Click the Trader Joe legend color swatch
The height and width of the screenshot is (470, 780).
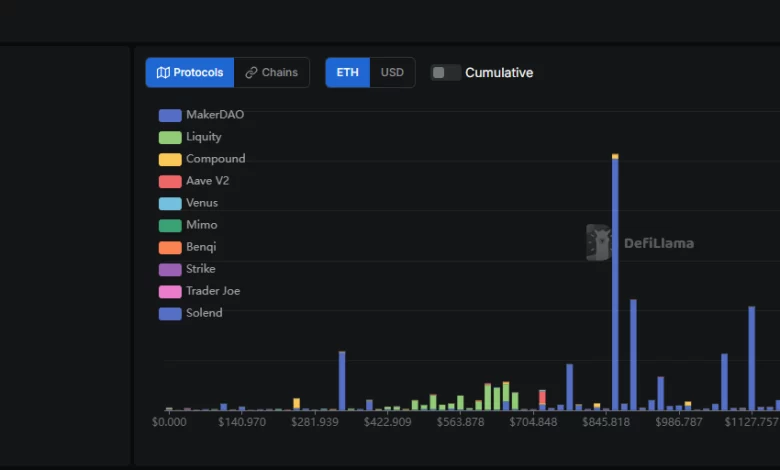click(x=170, y=291)
